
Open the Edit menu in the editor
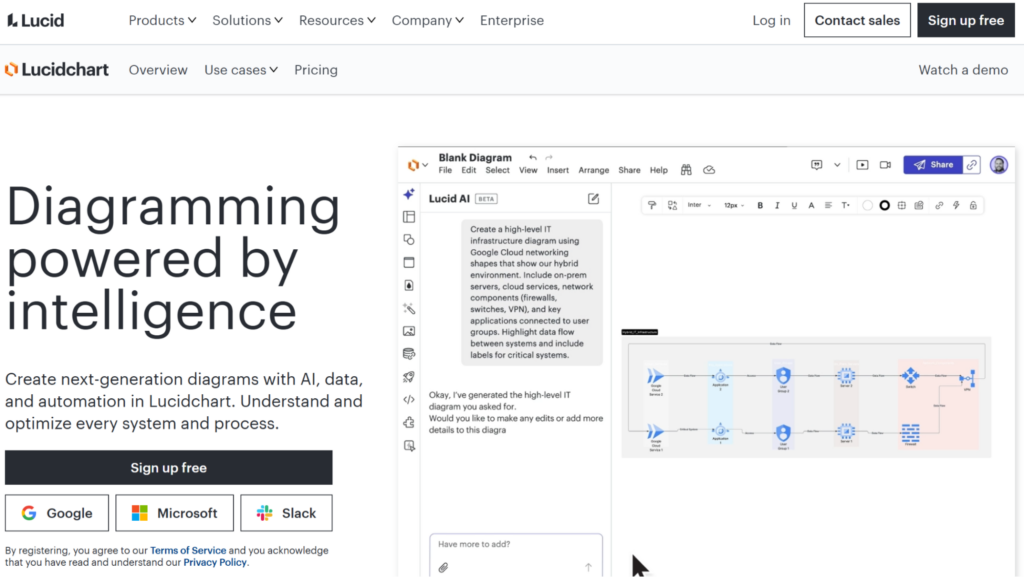click(468, 170)
